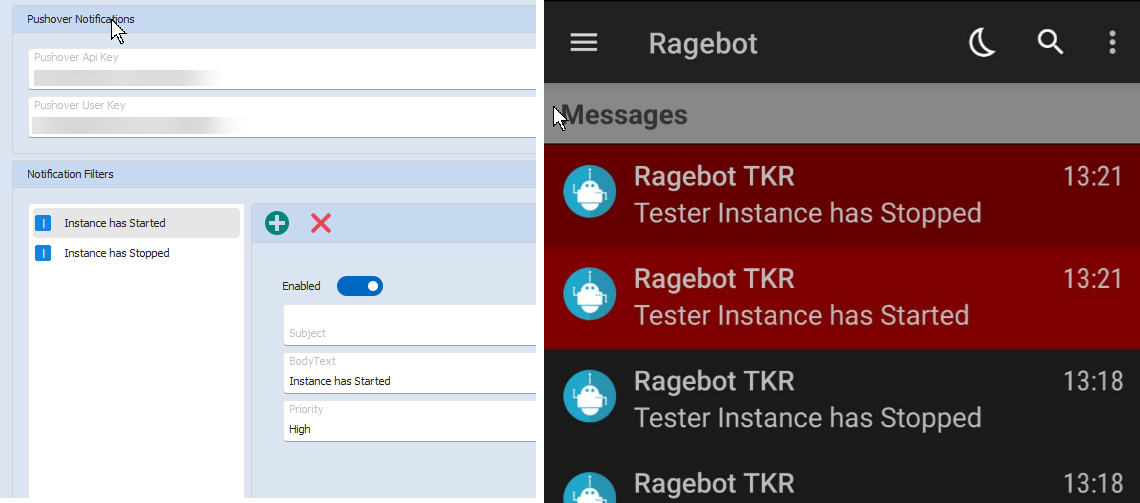Add a new notification filter
1140x503 pixels.
[x=277, y=223]
